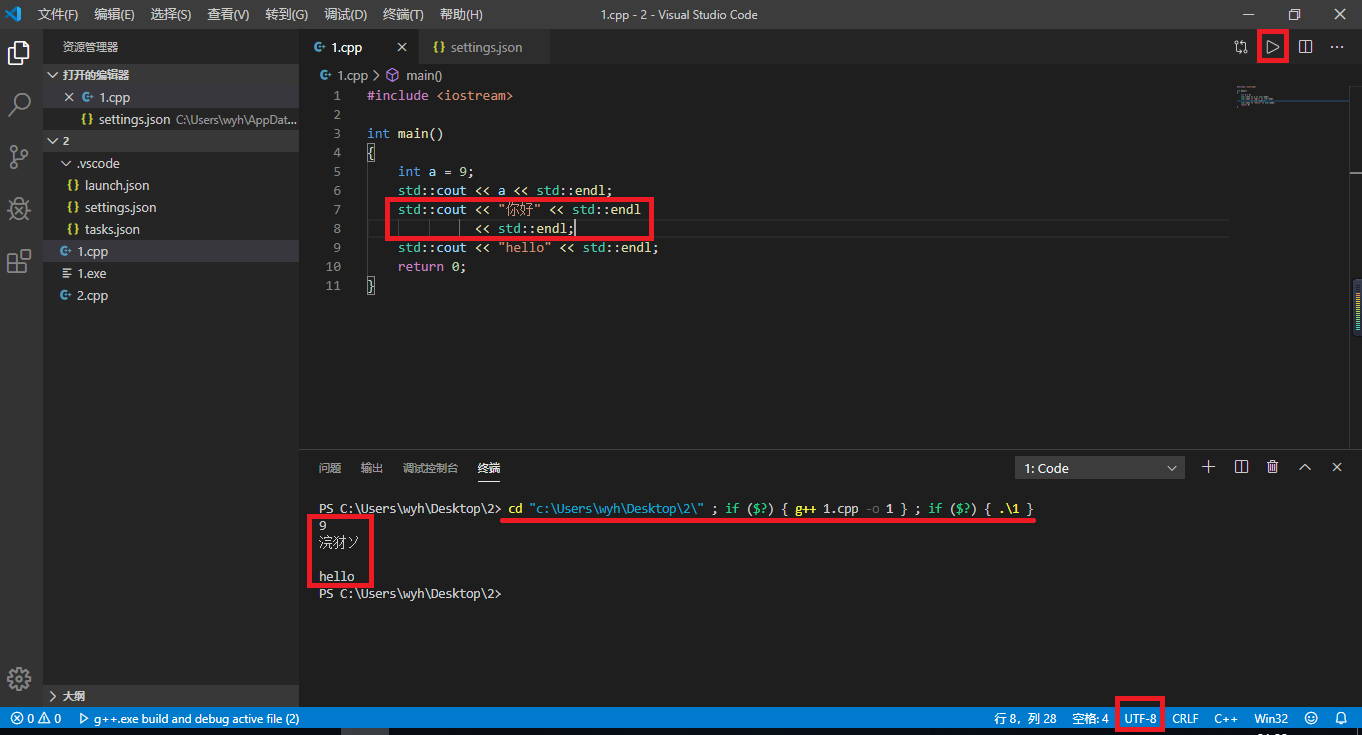Change file encoding by clicking UTF-8

1139,718
